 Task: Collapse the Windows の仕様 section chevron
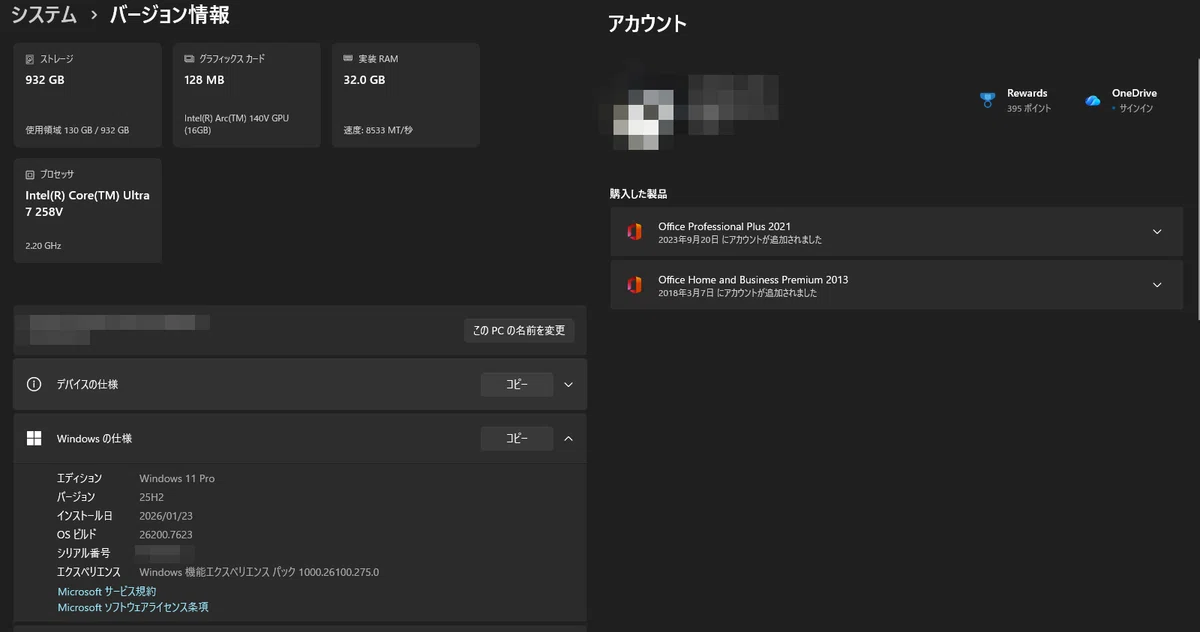[568, 438]
